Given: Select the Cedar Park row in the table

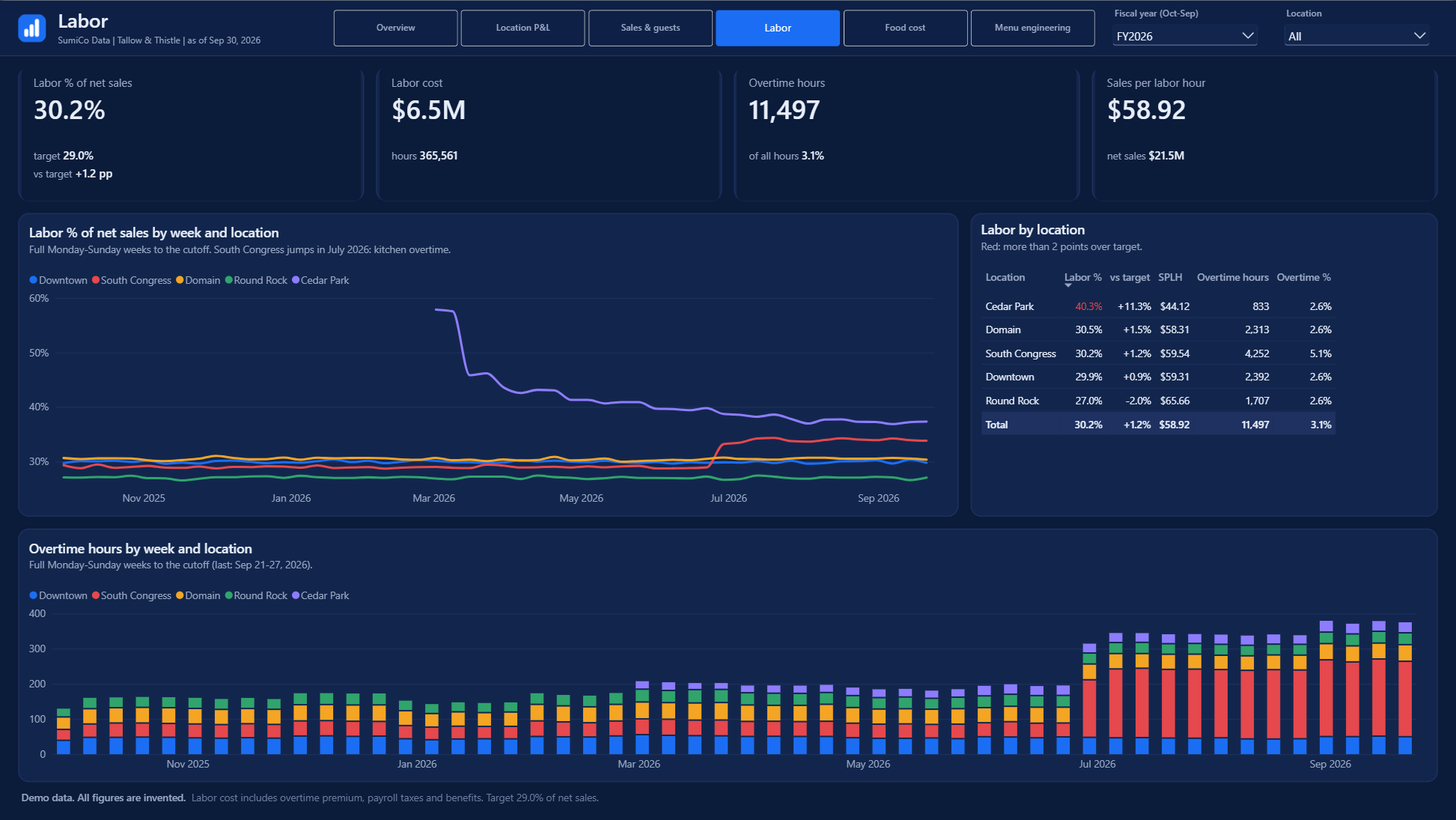Looking at the screenshot, I should (x=1158, y=306).
